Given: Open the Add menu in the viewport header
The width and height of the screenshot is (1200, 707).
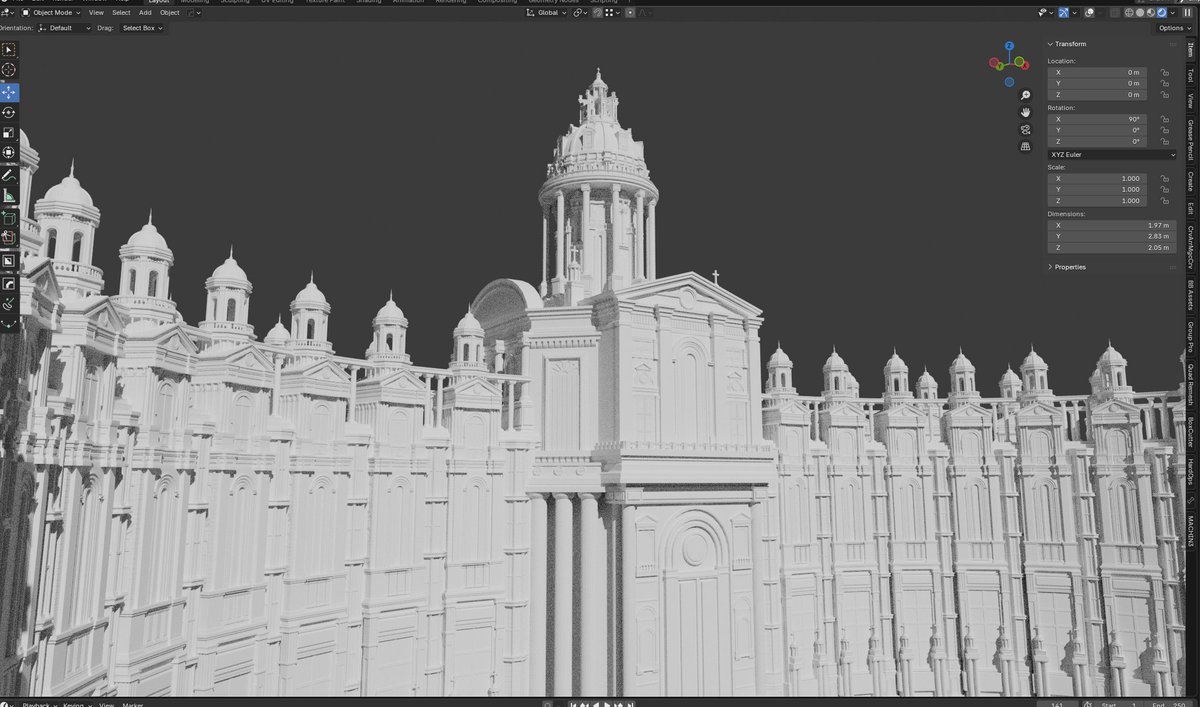Looking at the screenshot, I should 146,12.
